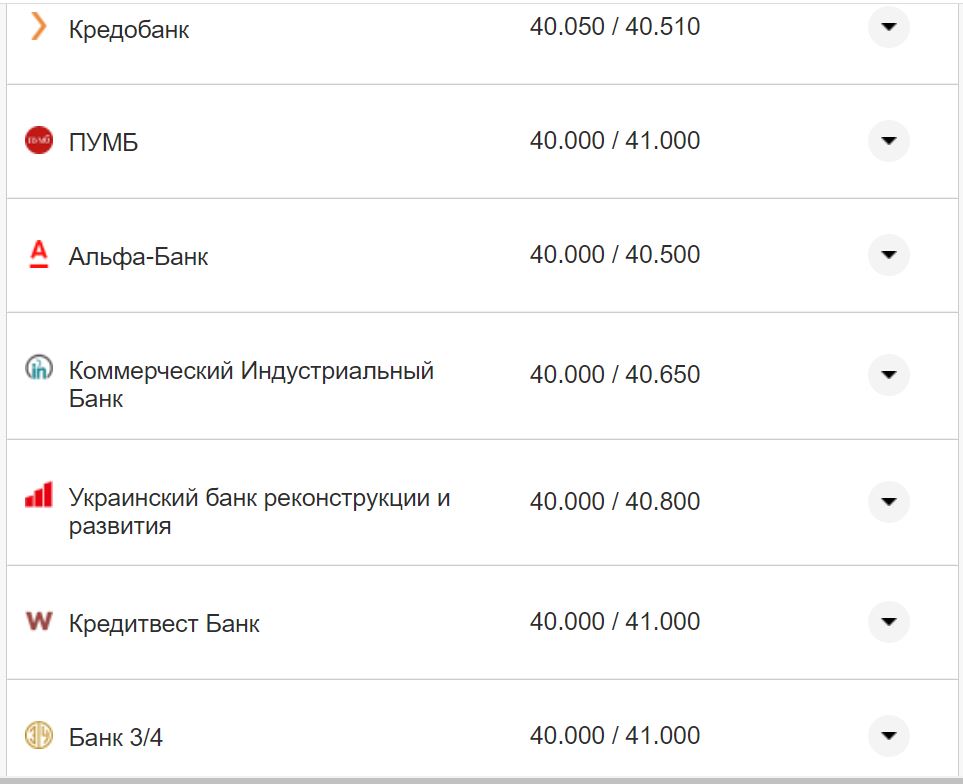Expand the Кредобанк rate details
This screenshot has height=784, width=963.
[888, 29]
